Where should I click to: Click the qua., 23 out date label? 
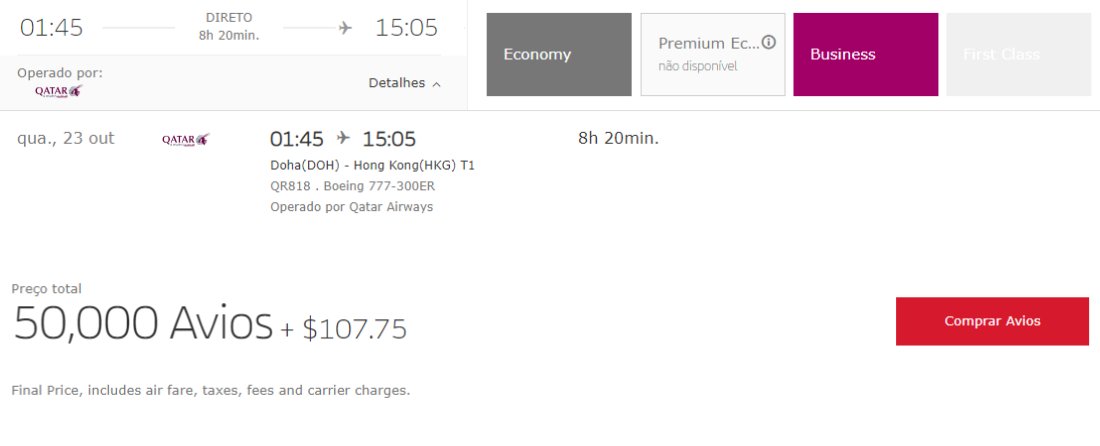[x=66, y=138]
